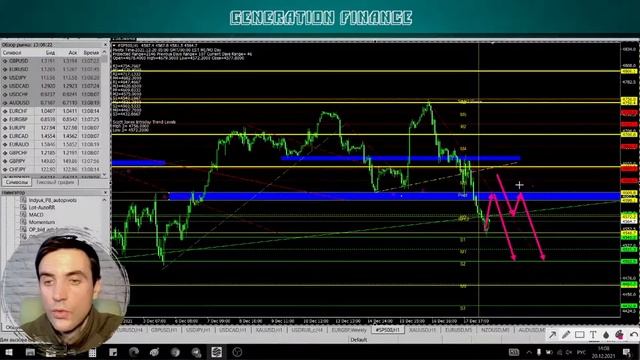Select the arrow annotation tool
This screenshot has width=640, height=360.
tap(552, 335)
